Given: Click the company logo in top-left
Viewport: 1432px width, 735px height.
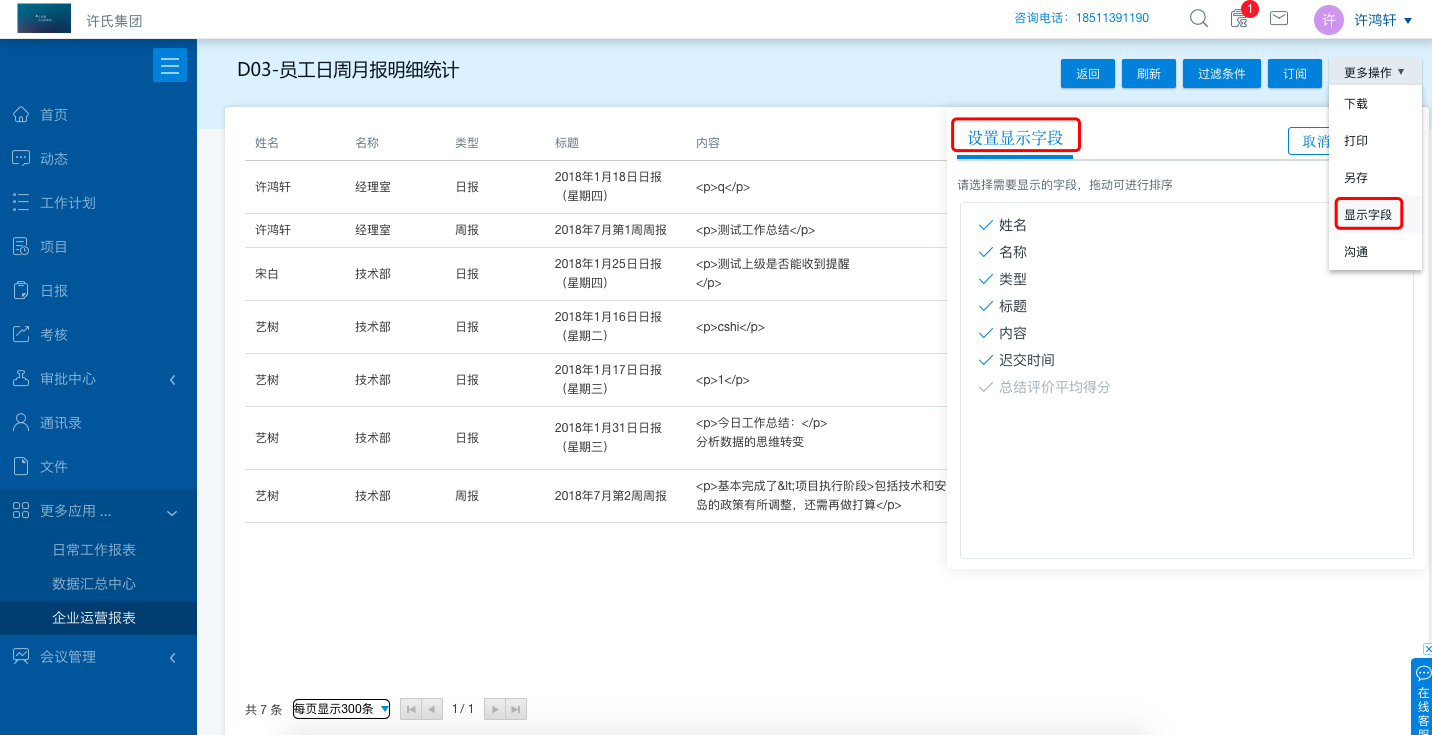Looking at the screenshot, I should click(x=44, y=18).
